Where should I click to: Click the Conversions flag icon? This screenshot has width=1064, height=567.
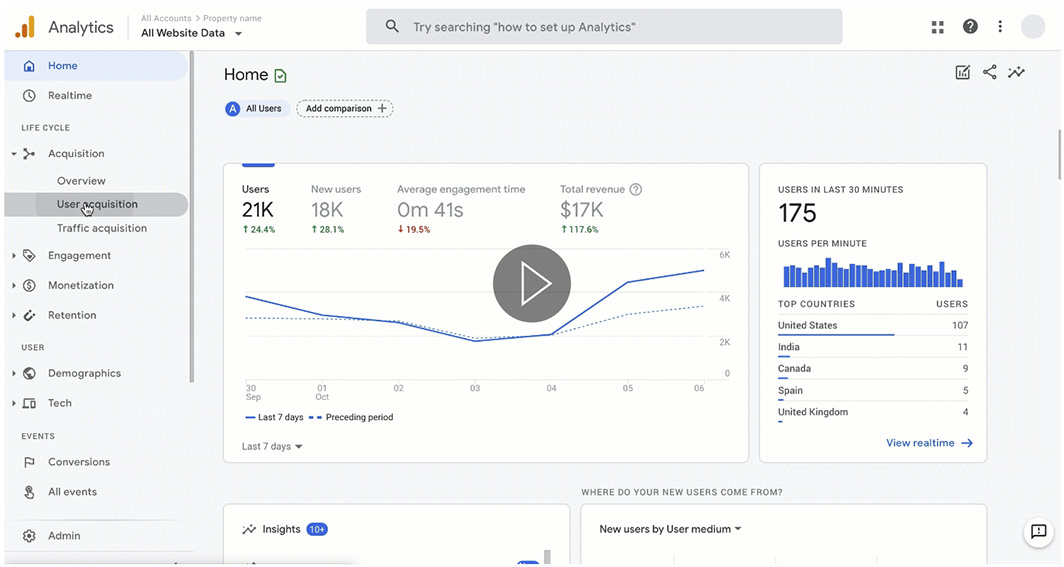click(29, 463)
